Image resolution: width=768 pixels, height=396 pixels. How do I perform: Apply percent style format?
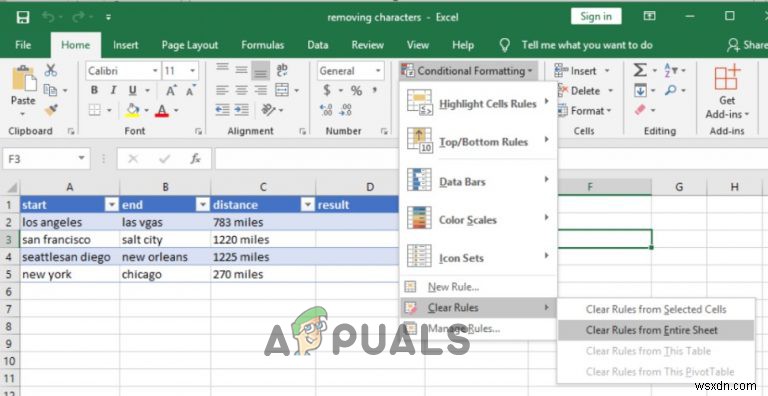356,91
